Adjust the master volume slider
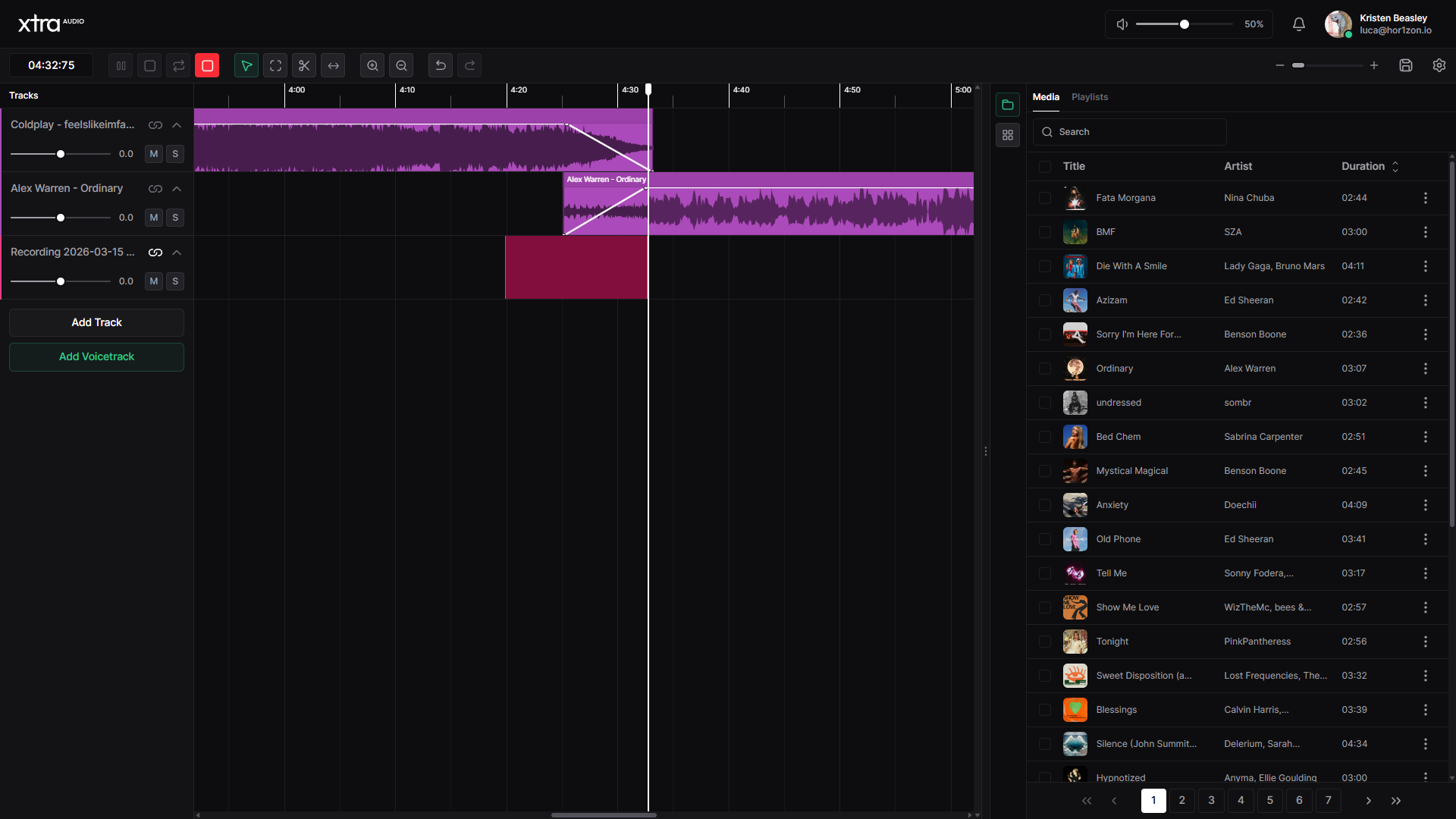The height and width of the screenshot is (819, 1456). (x=1183, y=24)
